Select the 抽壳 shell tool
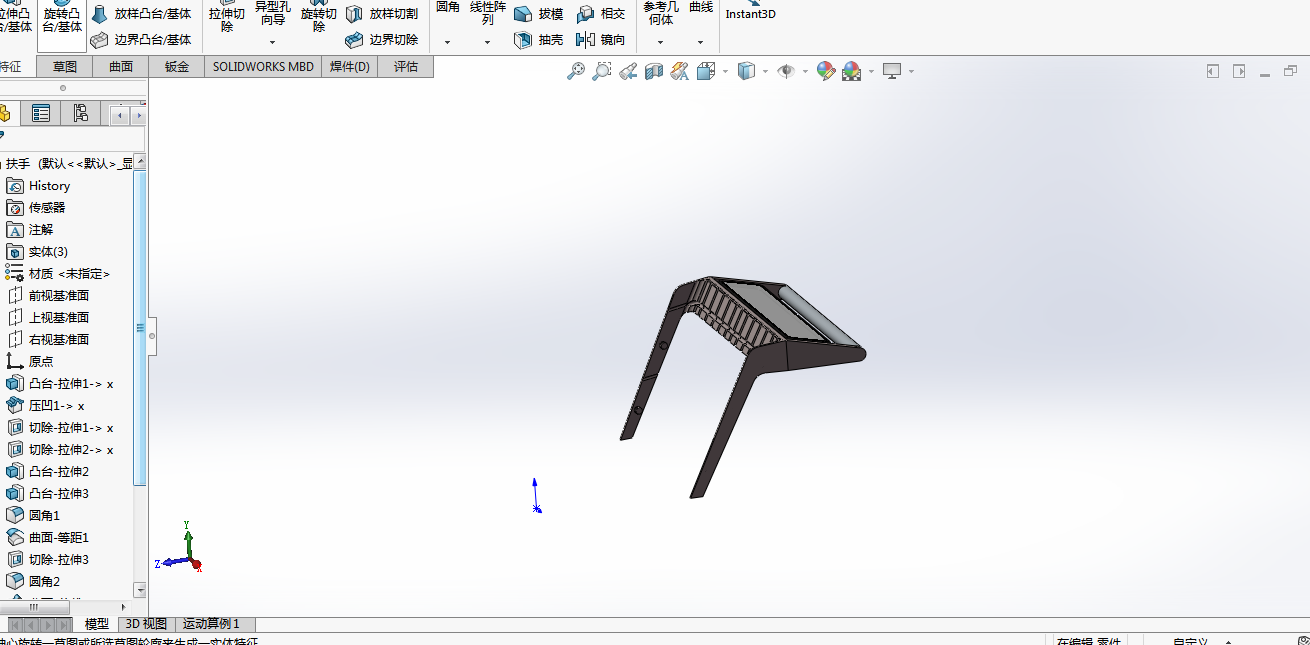Image resolution: width=1310 pixels, height=645 pixels. coord(539,40)
